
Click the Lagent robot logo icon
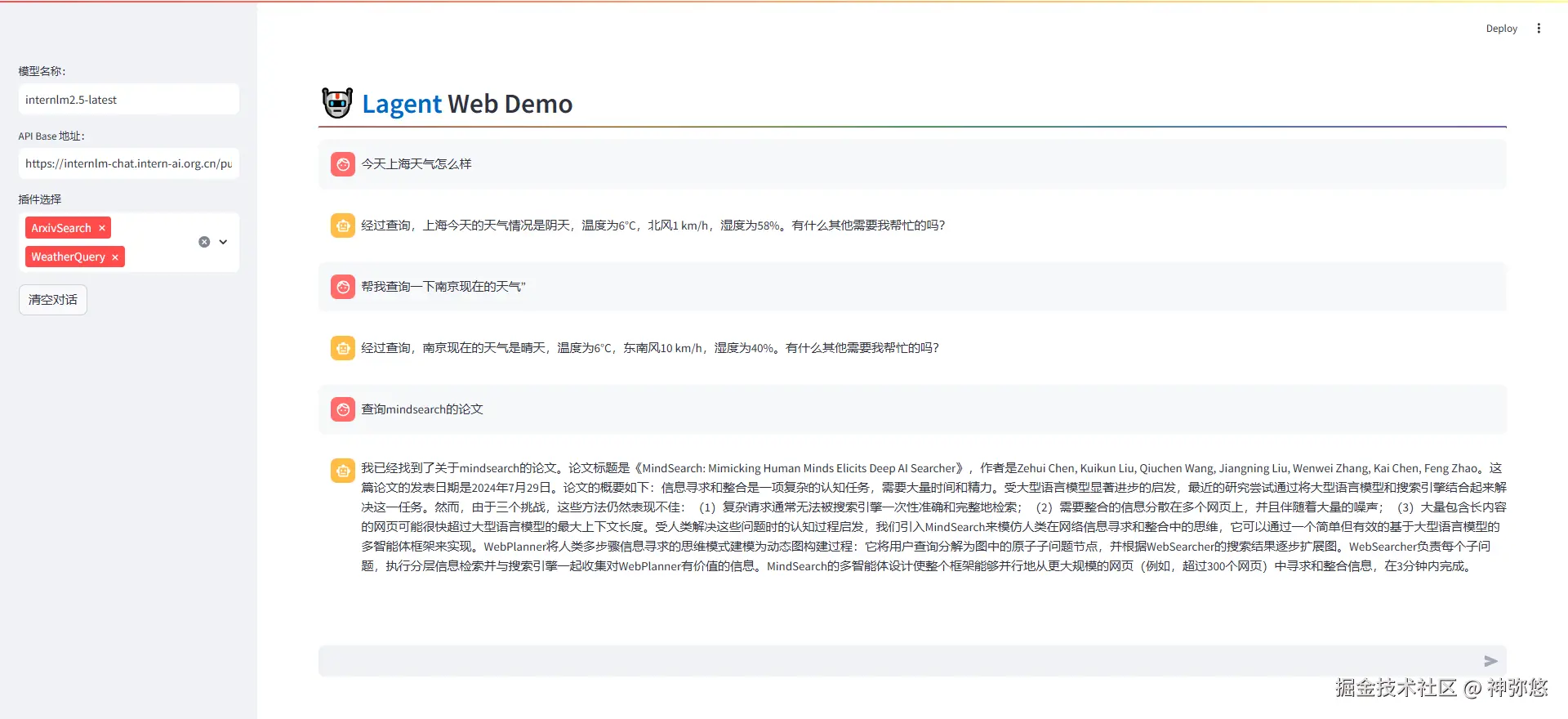tap(336, 103)
